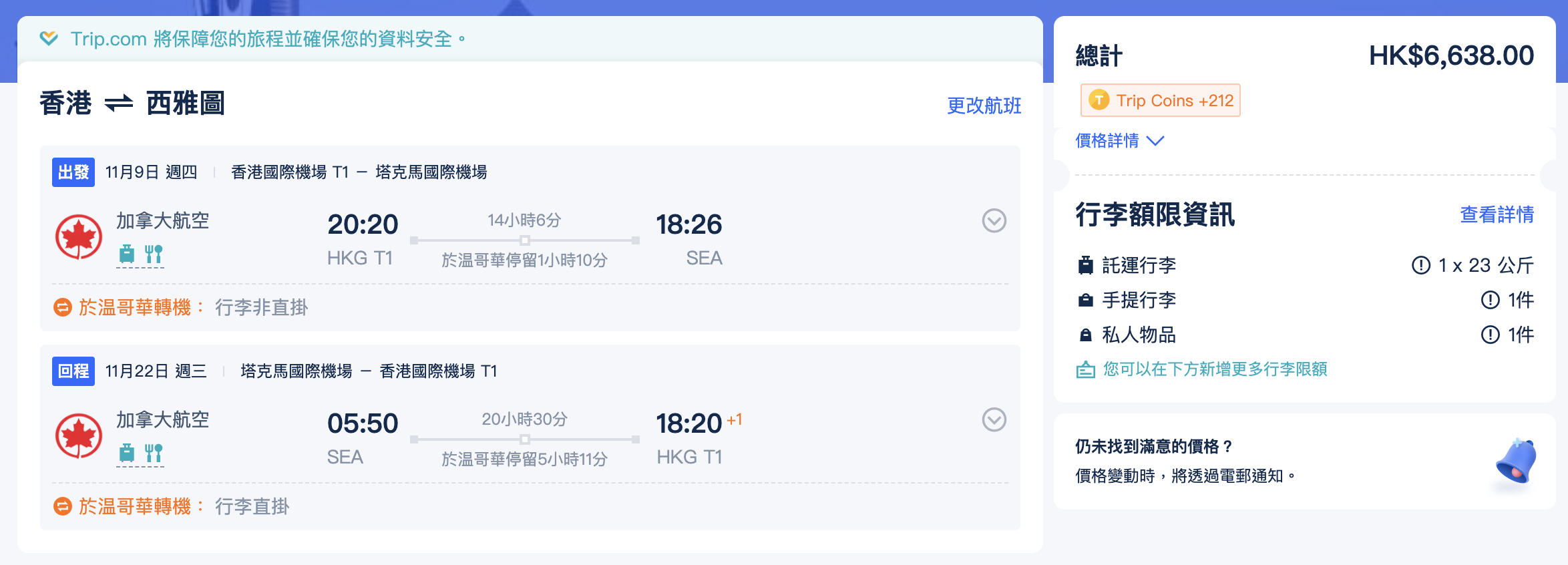Expand 價格詳情 price breakdown
The image size is (1568, 565).
pyautogui.click(x=1119, y=141)
